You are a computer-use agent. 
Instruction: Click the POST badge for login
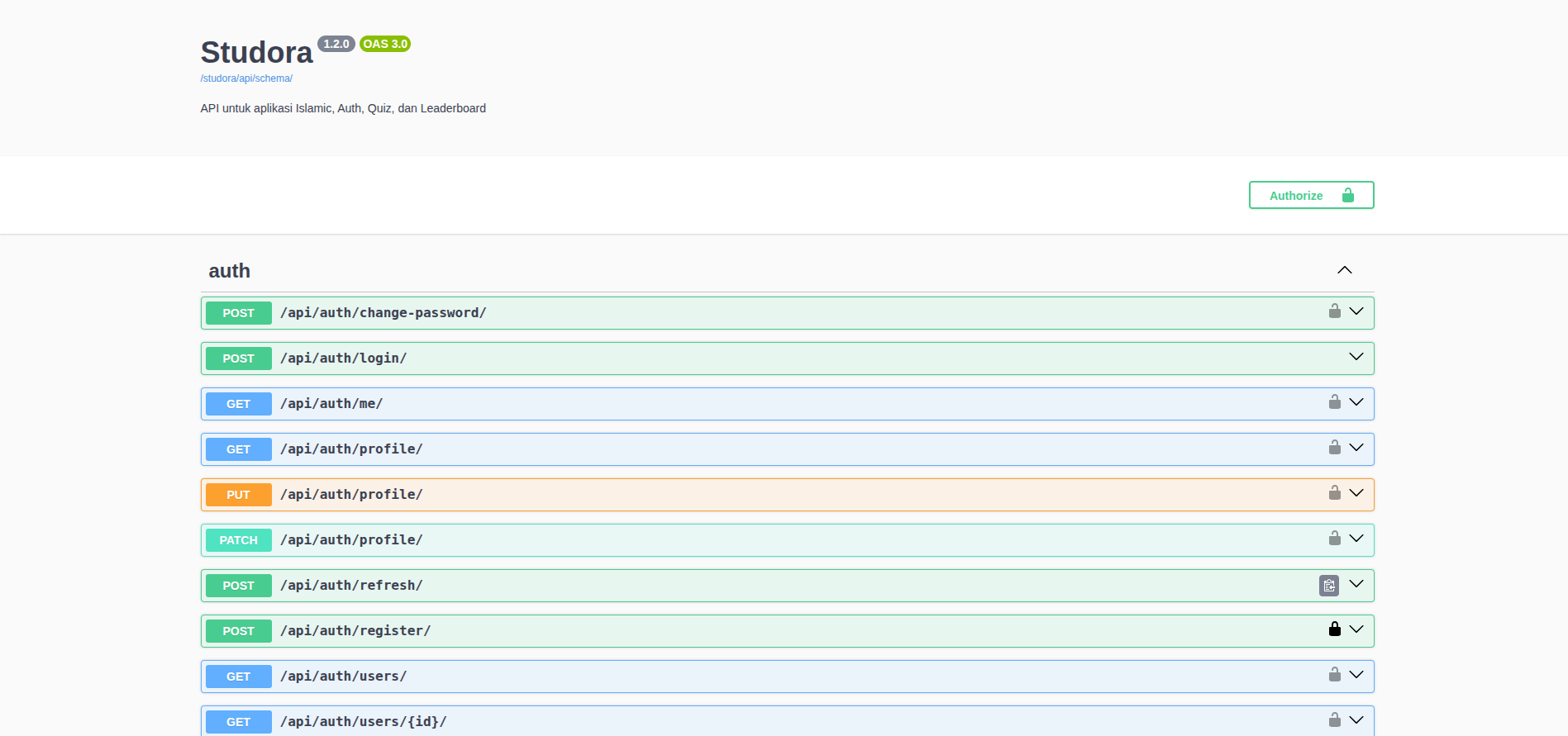[239, 359]
